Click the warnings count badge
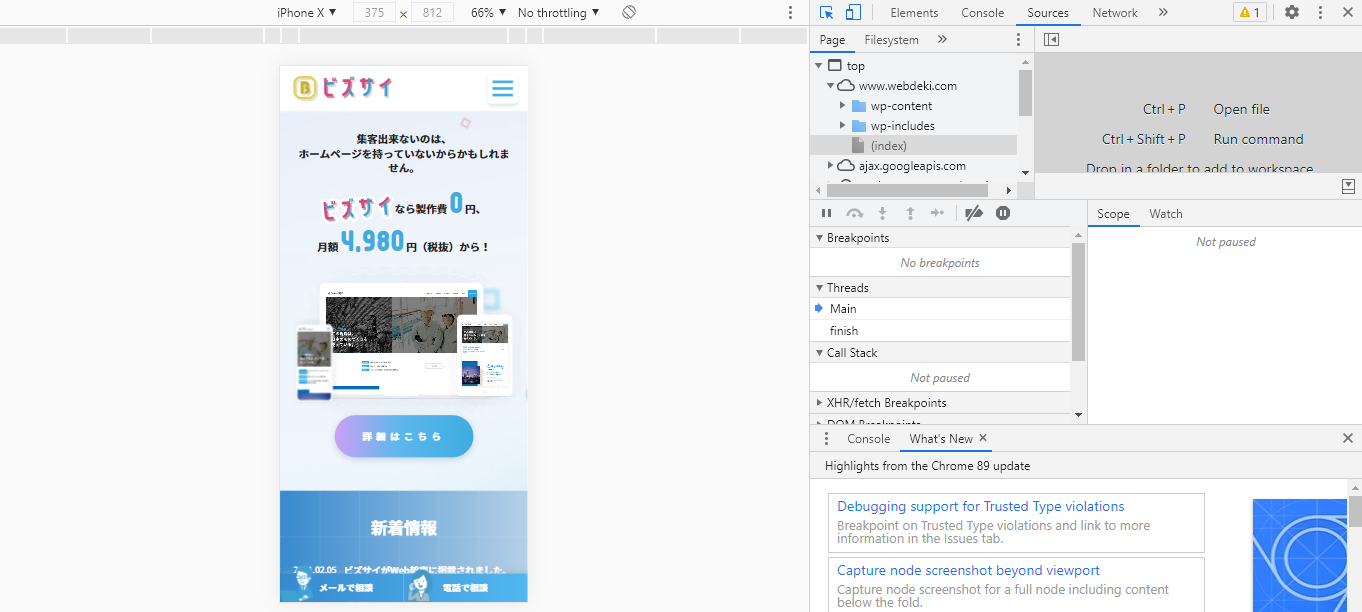Screen dimensions: 1362x612 point(1249,13)
